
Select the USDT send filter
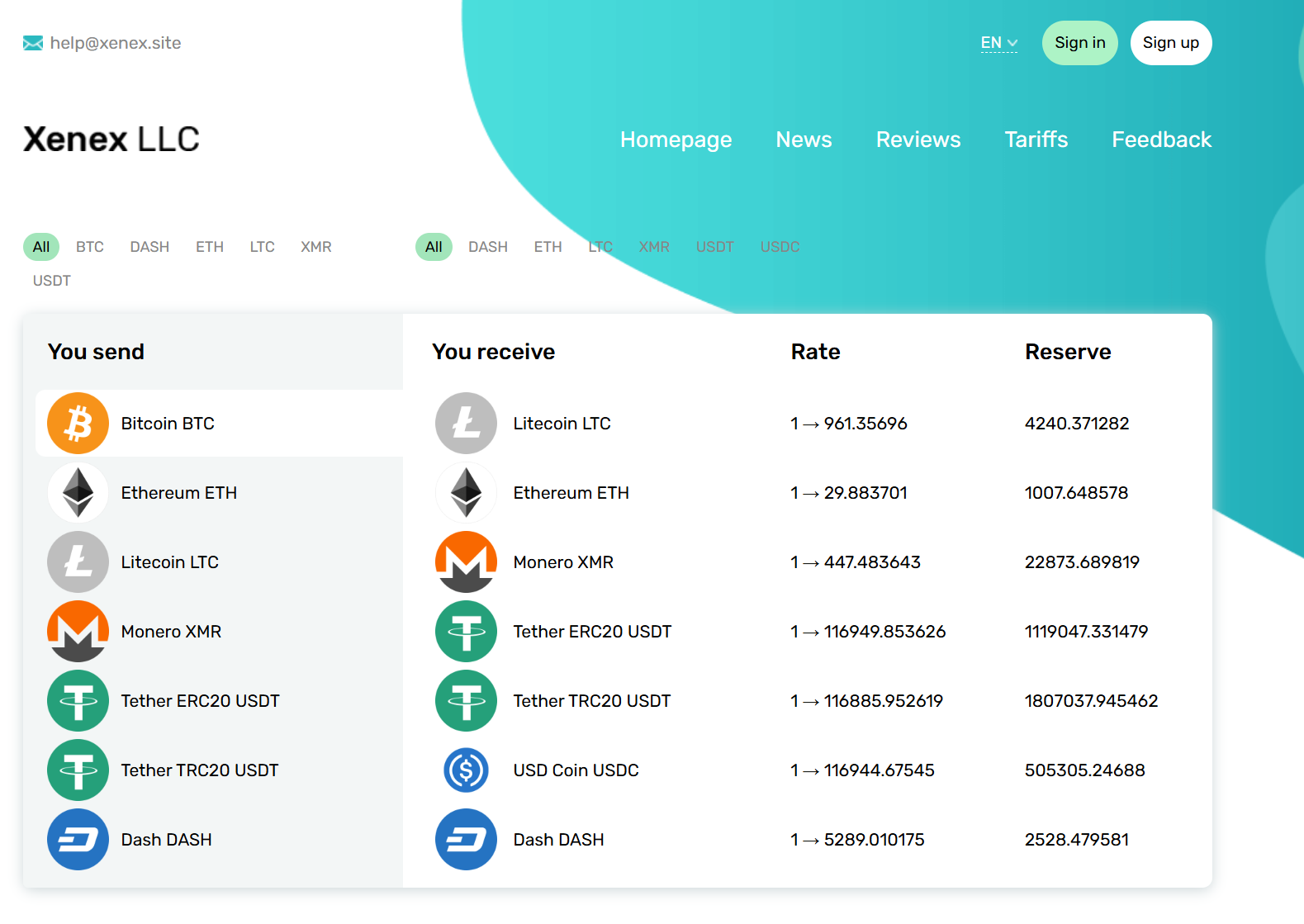52,281
